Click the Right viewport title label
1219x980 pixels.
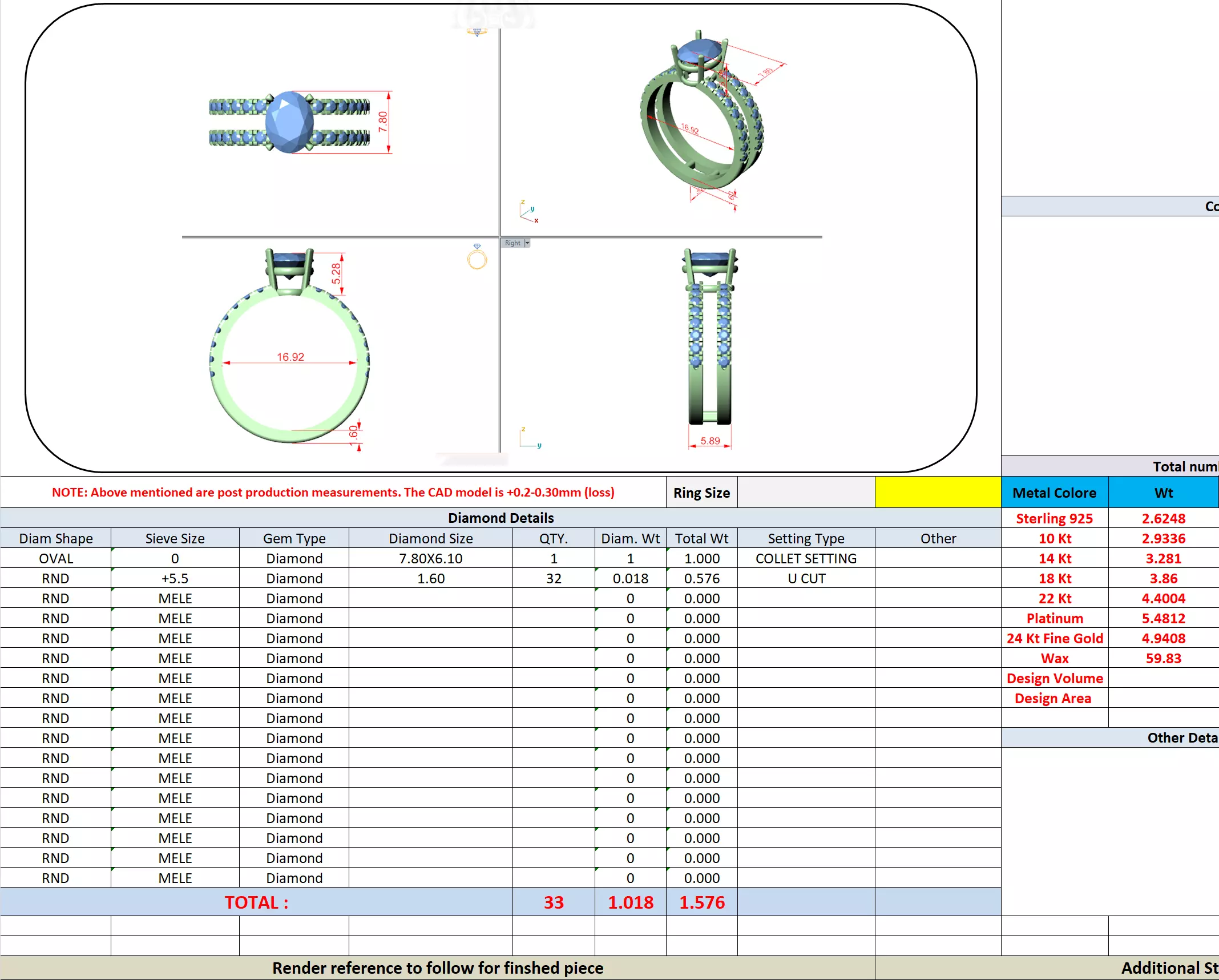(x=512, y=243)
